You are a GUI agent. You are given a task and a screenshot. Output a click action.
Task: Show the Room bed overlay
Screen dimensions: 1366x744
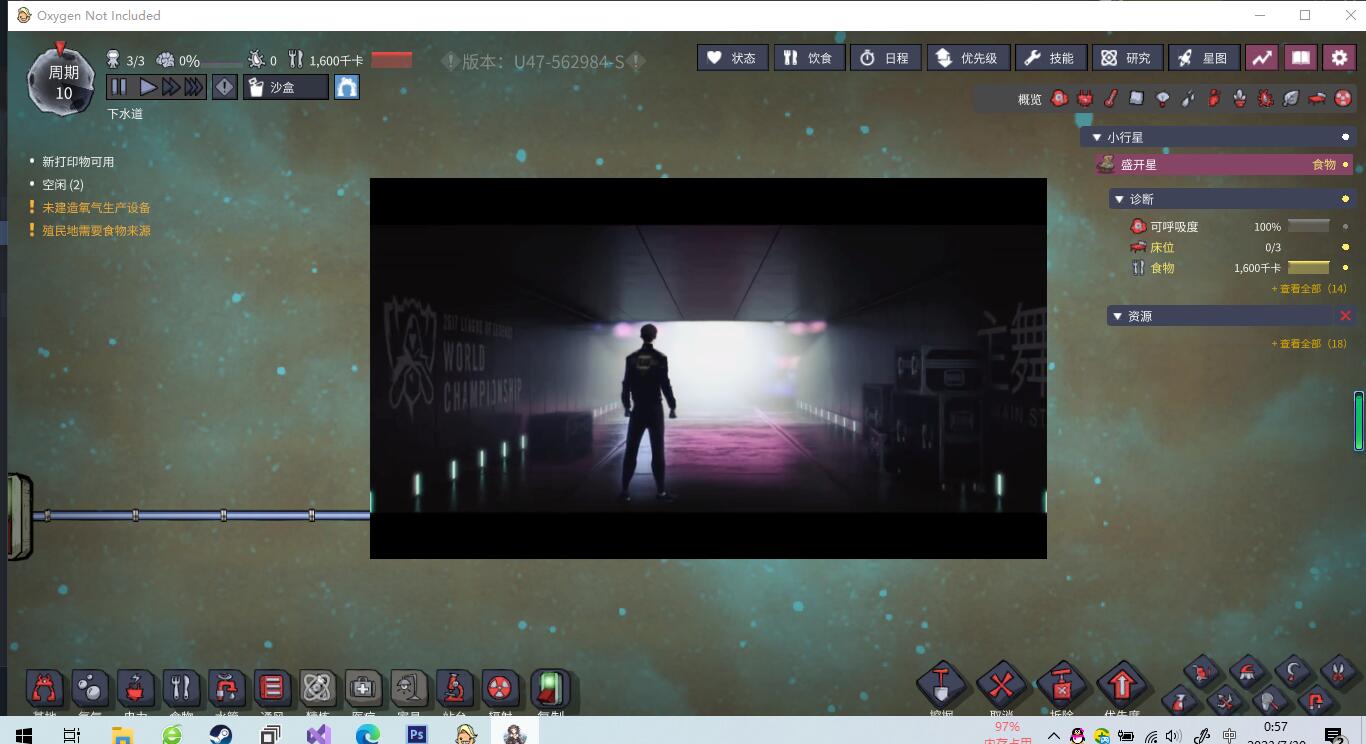click(x=1317, y=98)
